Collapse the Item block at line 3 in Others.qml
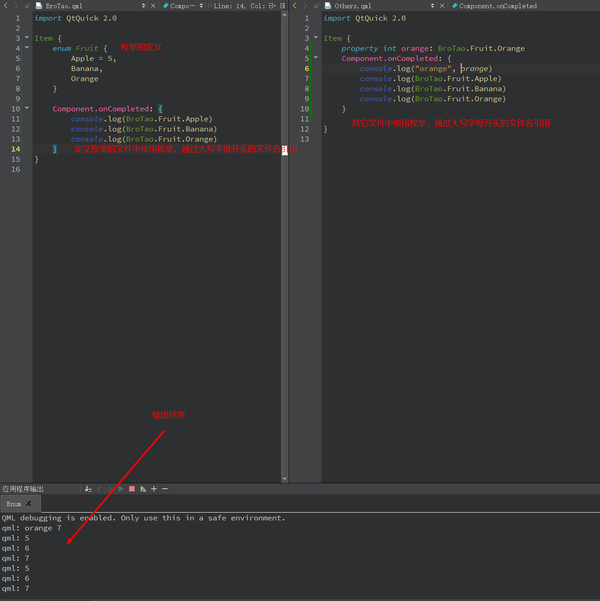Image resolution: width=600 pixels, height=601 pixels. 316,38
